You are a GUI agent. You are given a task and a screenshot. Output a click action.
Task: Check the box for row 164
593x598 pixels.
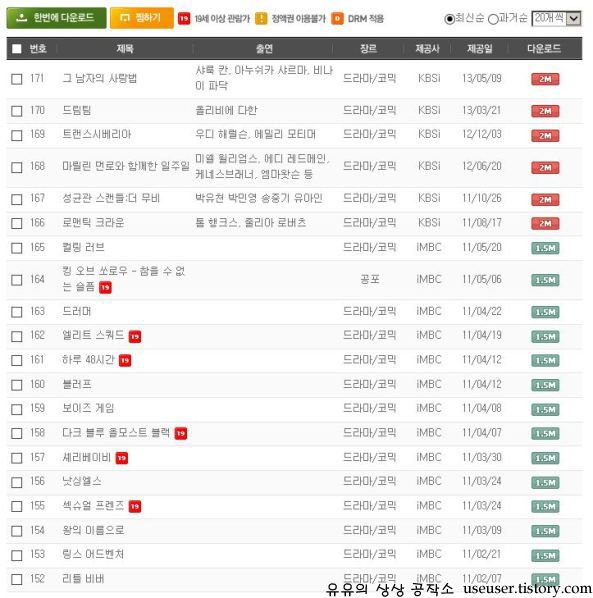tap(17, 280)
